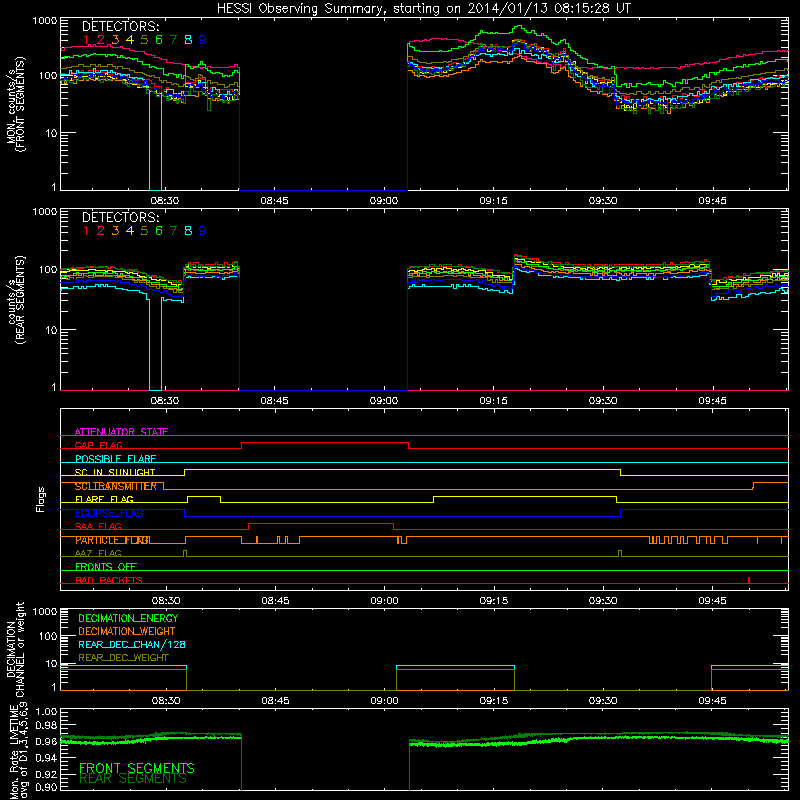Click the POSSIBLE FLARE label

coord(115,459)
